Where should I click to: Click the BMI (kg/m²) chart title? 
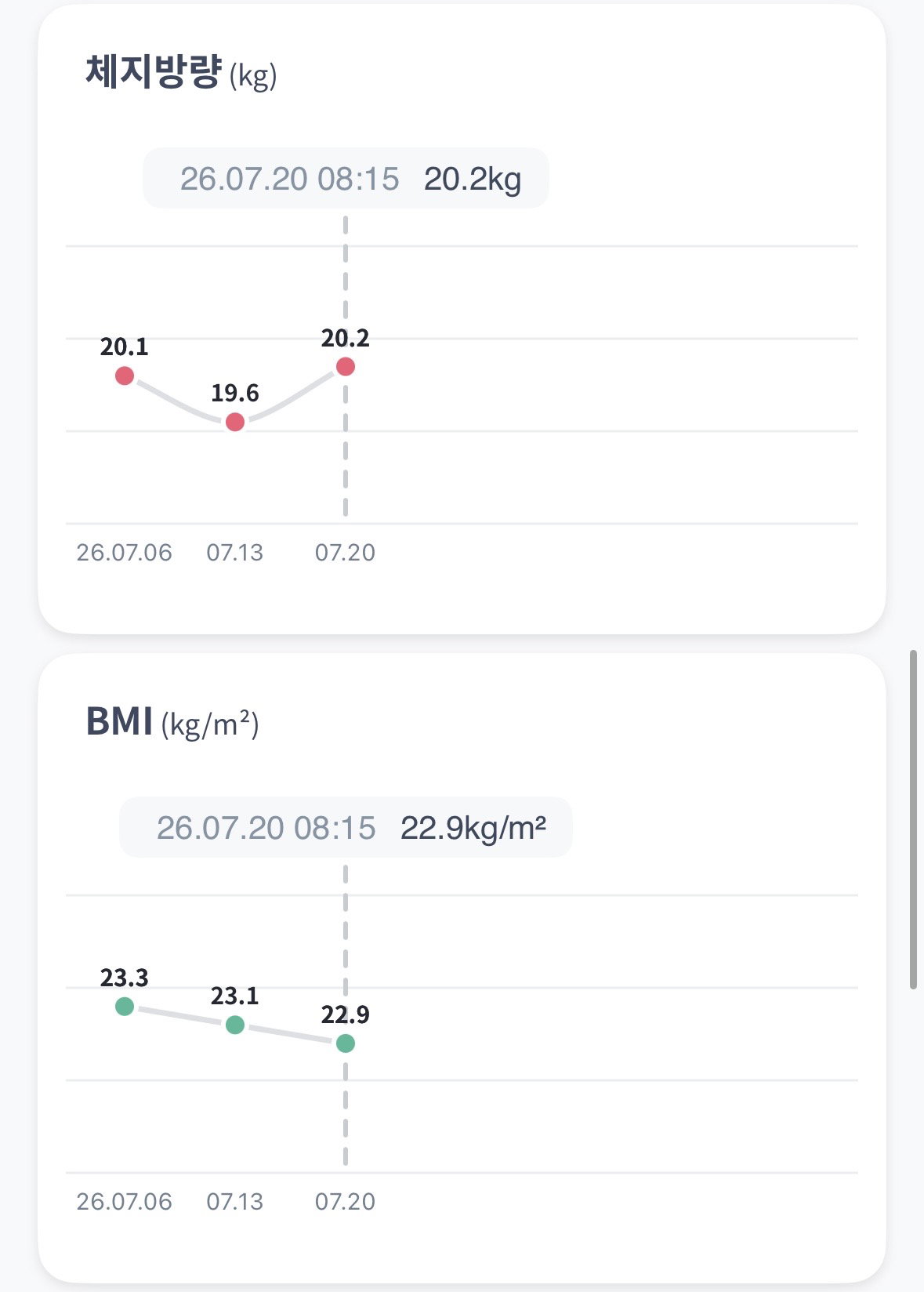coord(172,722)
